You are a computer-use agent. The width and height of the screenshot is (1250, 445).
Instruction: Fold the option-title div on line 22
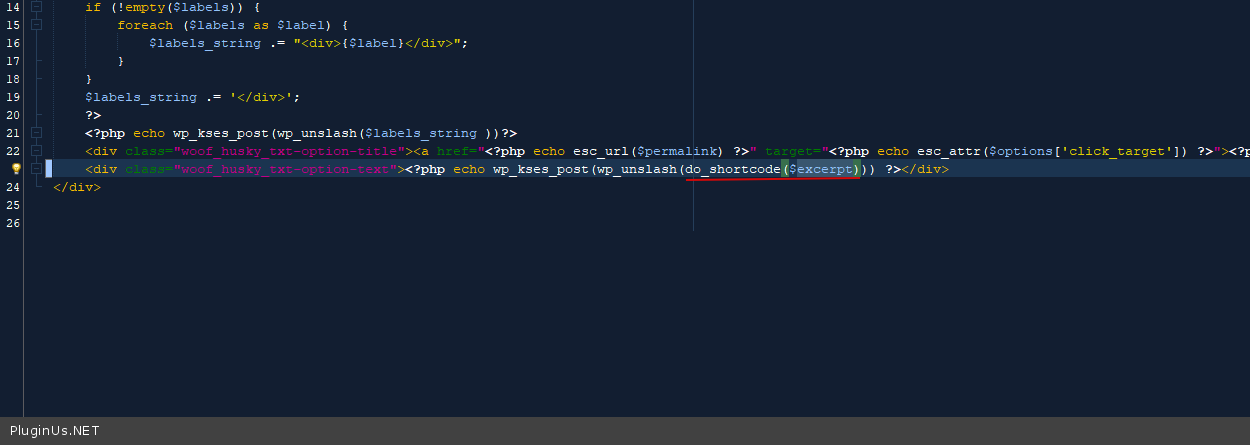coord(36,151)
